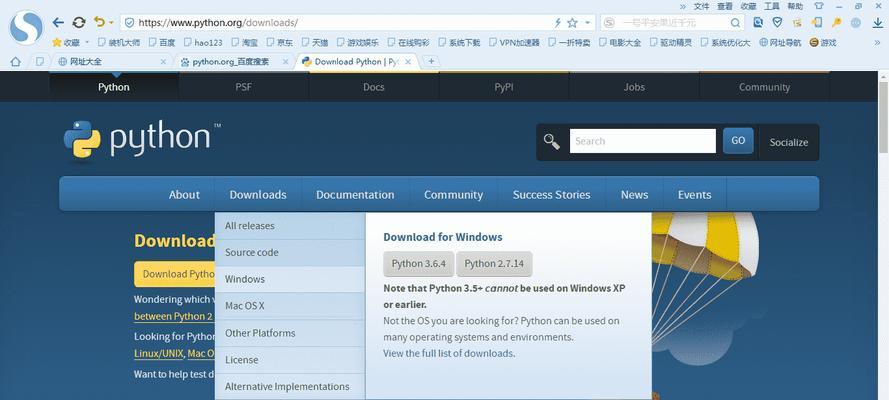
Task: Select the PSF top navigation tab
Action: (244, 87)
